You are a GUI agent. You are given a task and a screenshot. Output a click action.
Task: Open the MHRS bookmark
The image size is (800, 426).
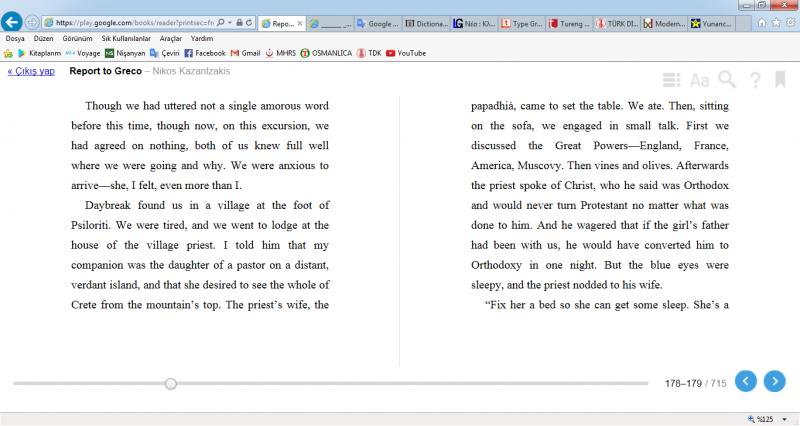click(x=280, y=53)
